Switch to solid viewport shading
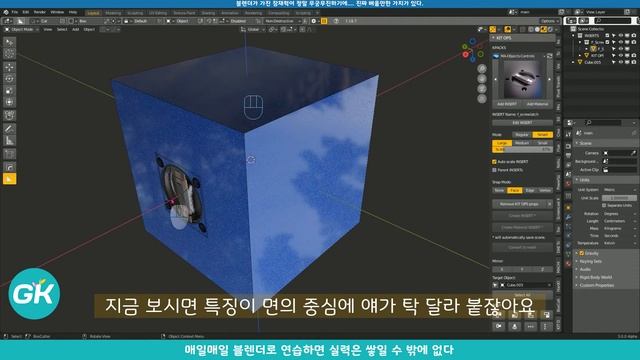The image size is (640, 360). [x=537, y=29]
